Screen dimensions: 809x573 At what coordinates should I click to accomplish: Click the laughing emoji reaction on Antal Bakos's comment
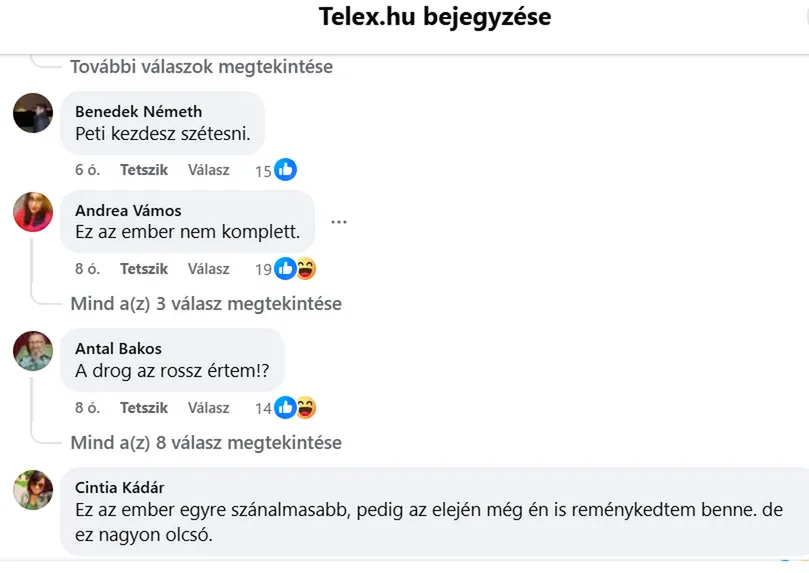(305, 408)
